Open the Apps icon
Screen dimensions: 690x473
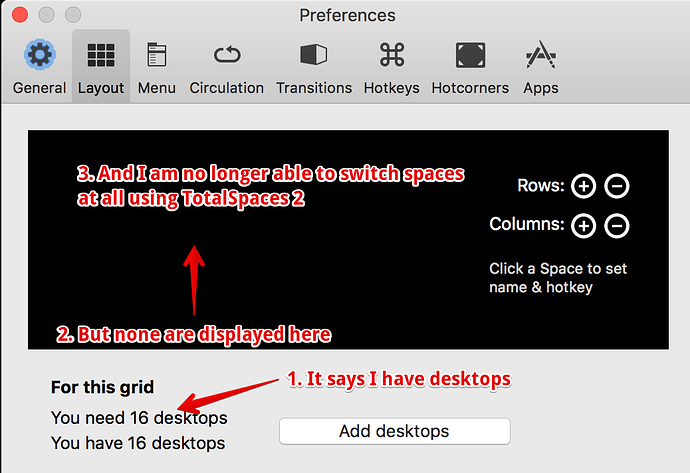click(x=541, y=55)
